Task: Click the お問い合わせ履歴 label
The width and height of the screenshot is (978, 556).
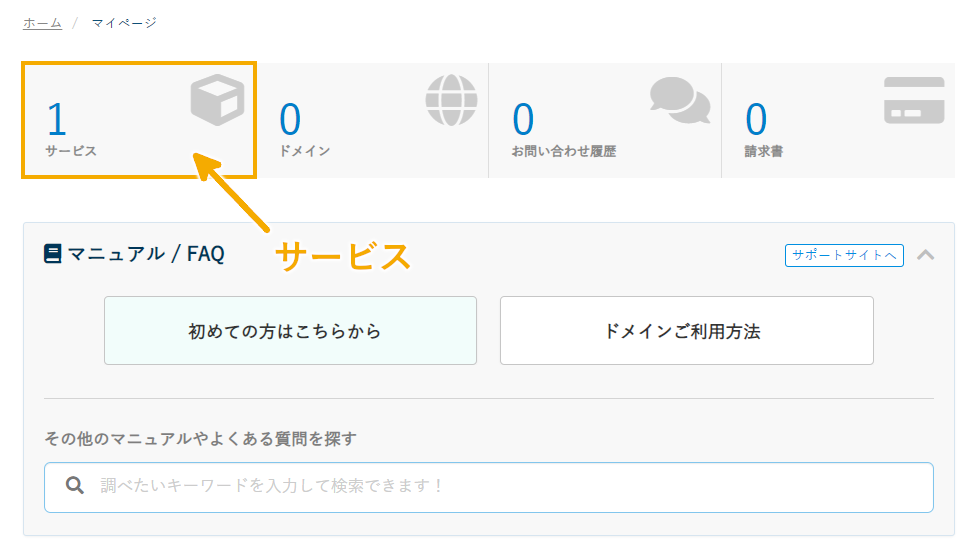Action: point(564,151)
